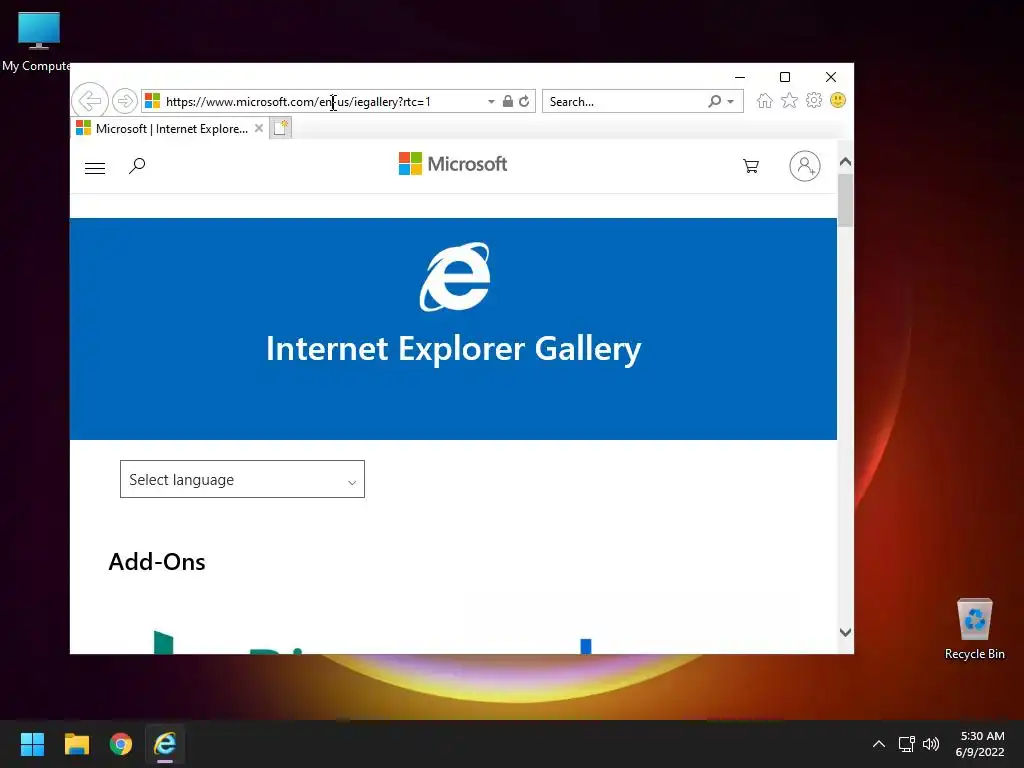Viewport: 1024px width, 768px height.
Task: Click the scrollbar down arrow
Action: (x=845, y=632)
